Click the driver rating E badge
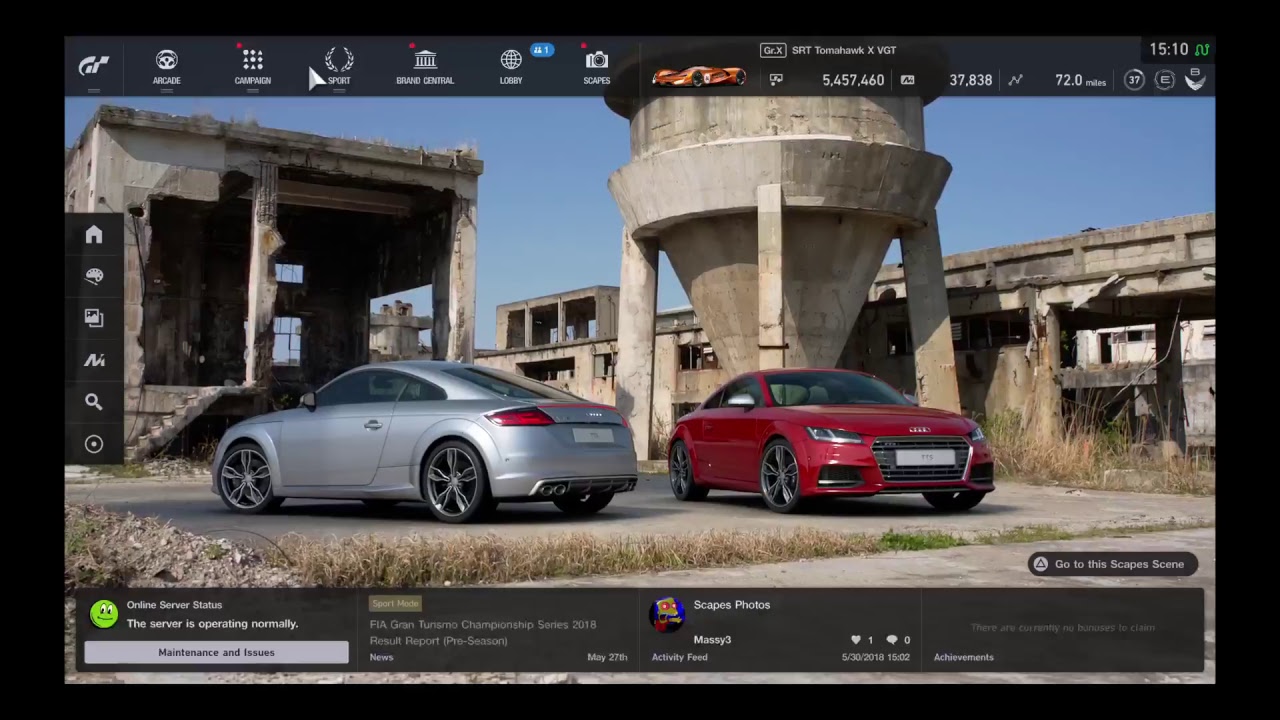 [x=1164, y=80]
